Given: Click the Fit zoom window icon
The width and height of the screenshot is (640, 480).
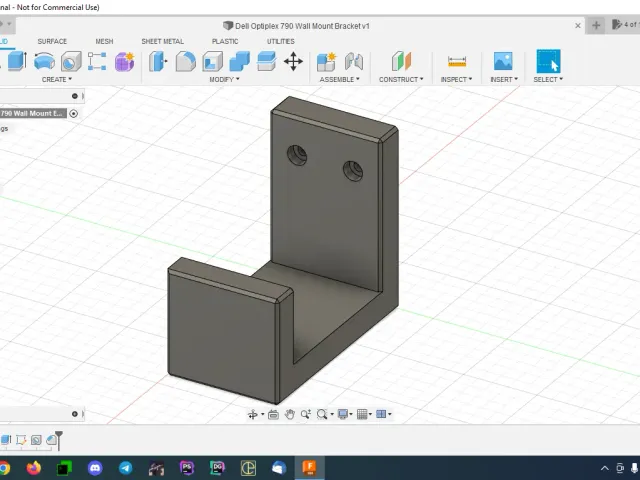Looking at the screenshot, I should click(x=322, y=415).
